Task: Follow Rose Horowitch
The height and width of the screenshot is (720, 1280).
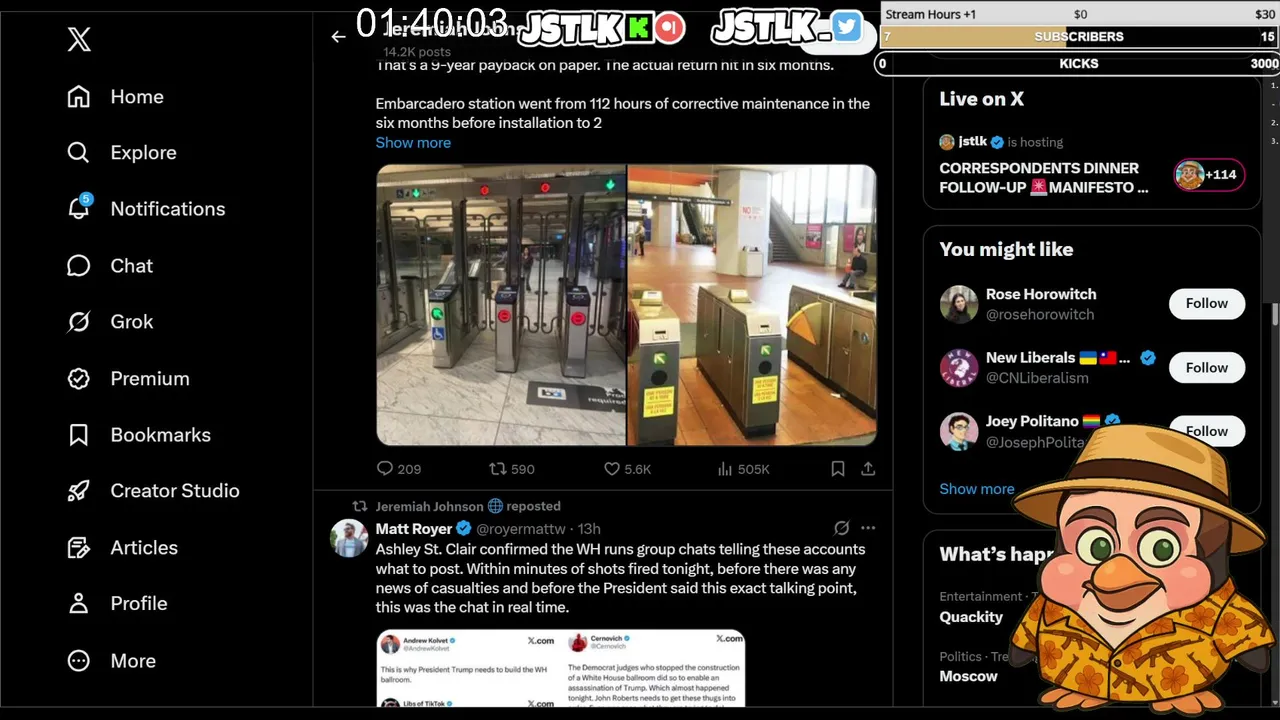Action: point(1207,303)
